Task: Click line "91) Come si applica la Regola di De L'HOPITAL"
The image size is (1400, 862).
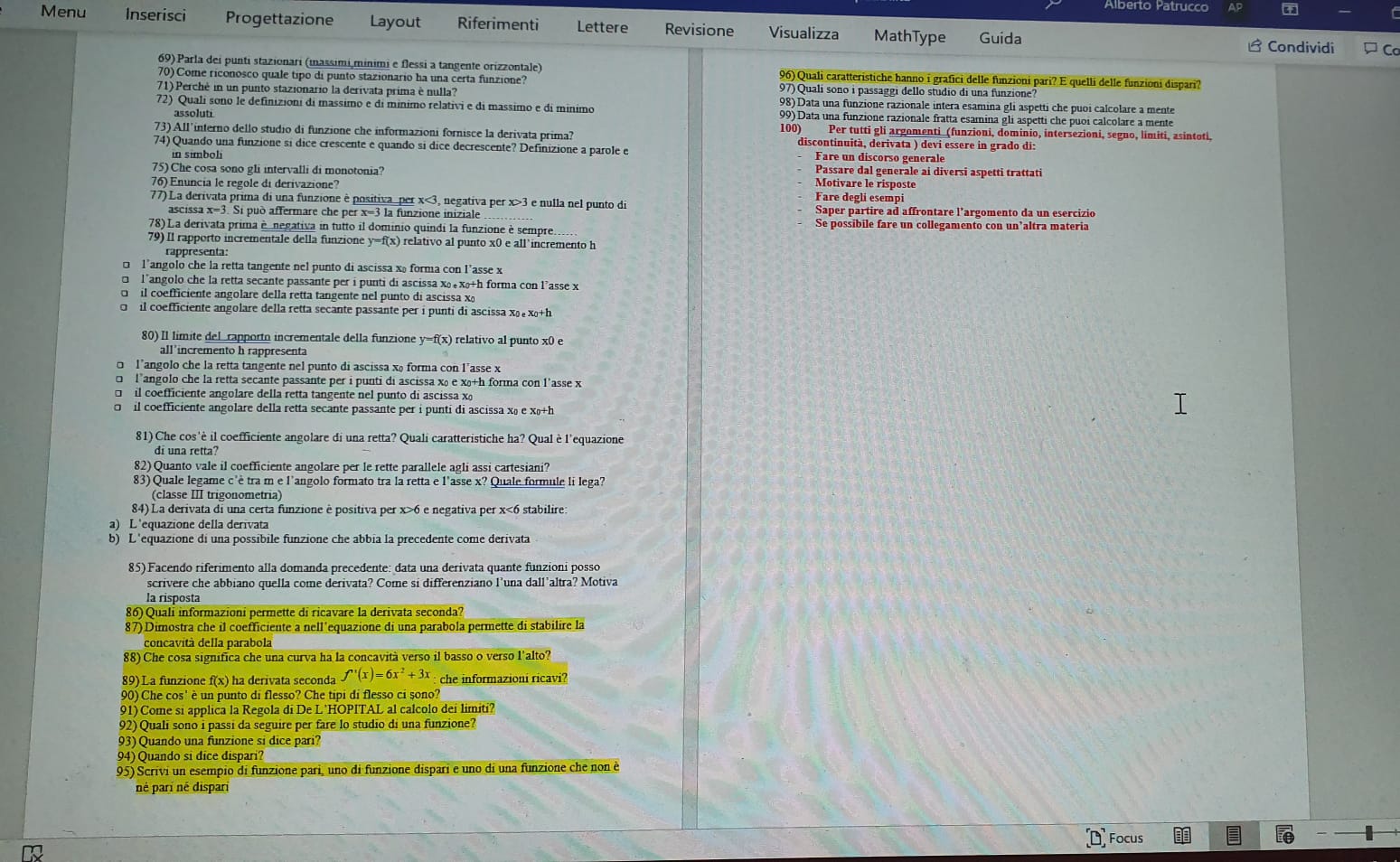Action: [307, 709]
